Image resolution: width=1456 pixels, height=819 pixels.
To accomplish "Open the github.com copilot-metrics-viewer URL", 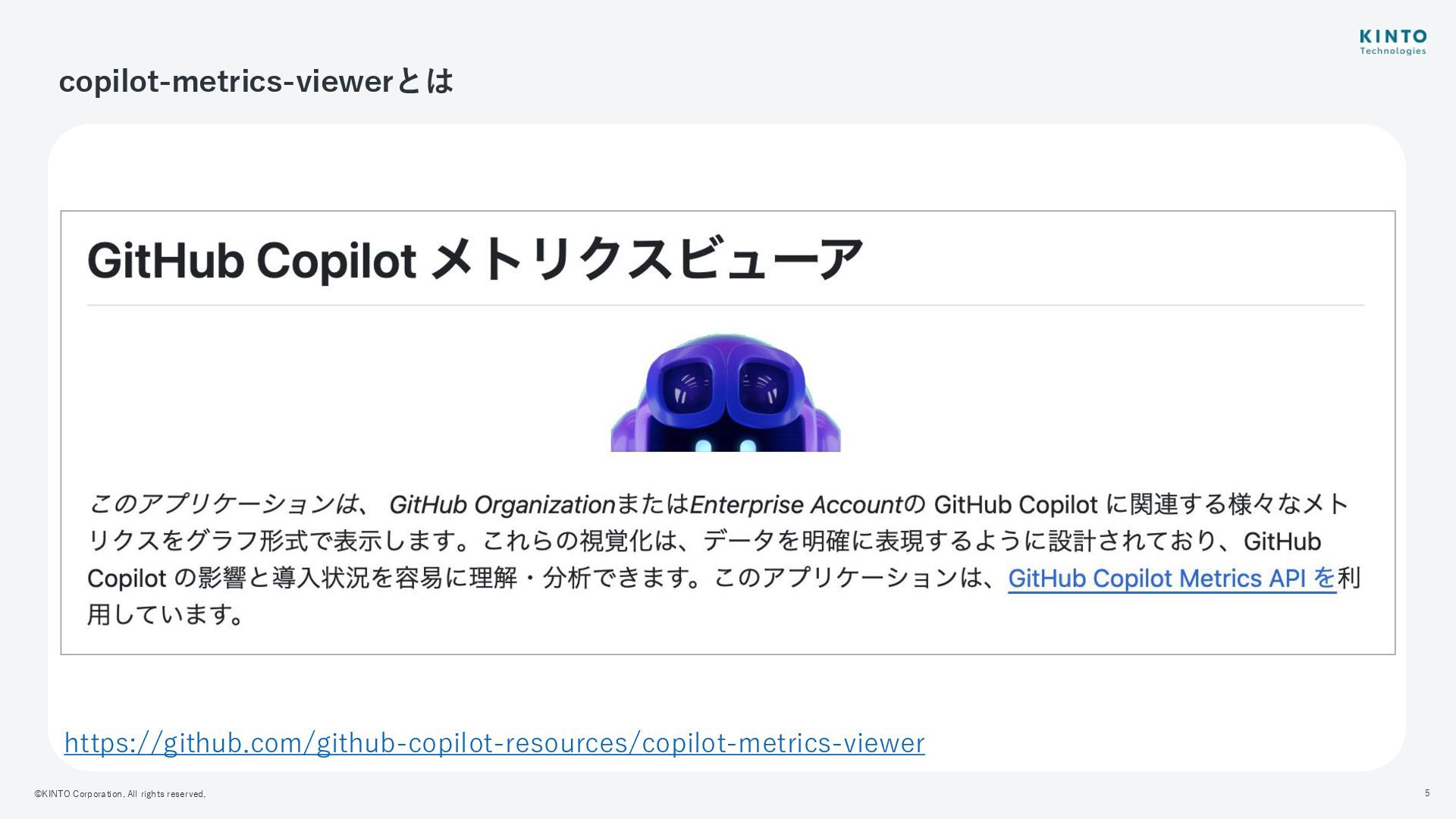I will tap(494, 743).
